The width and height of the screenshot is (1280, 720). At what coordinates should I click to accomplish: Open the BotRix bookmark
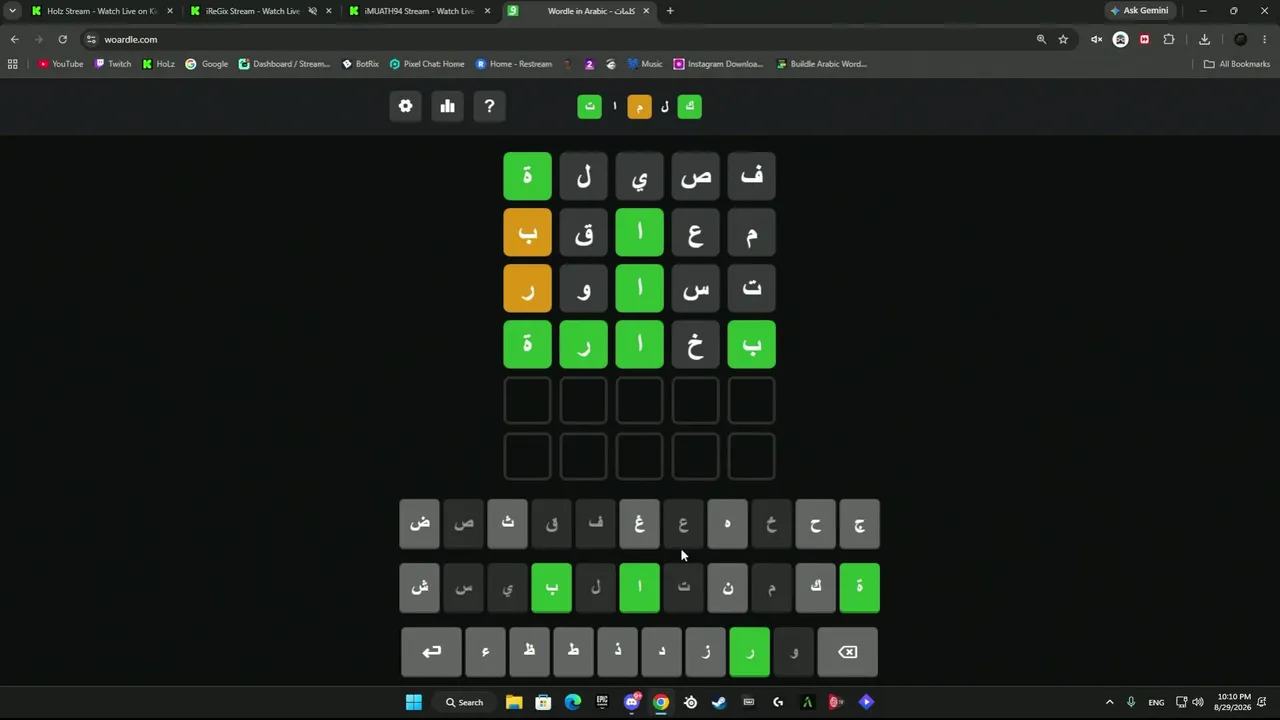[360, 64]
